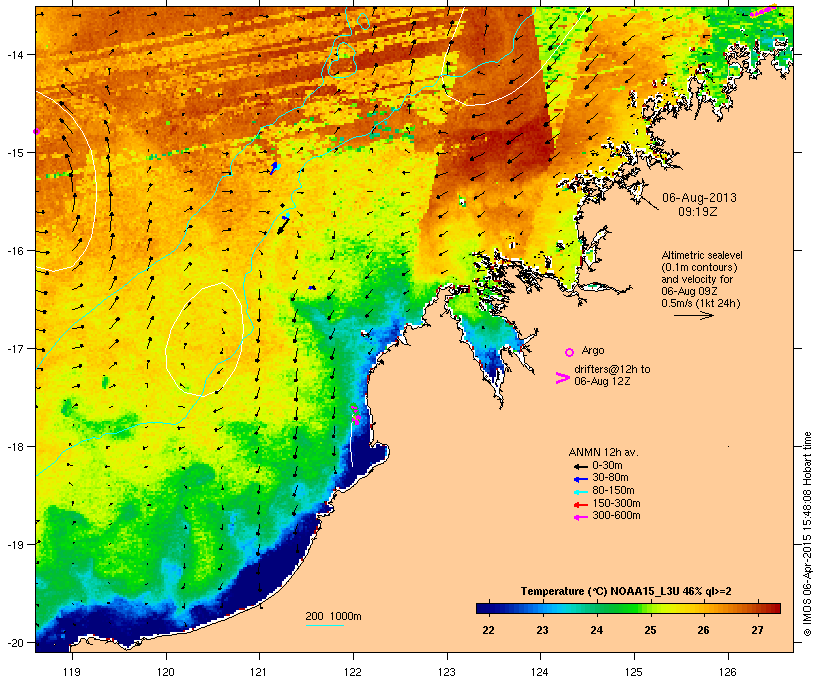
Task: Click the colour bar value 27
Action: point(757,630)
